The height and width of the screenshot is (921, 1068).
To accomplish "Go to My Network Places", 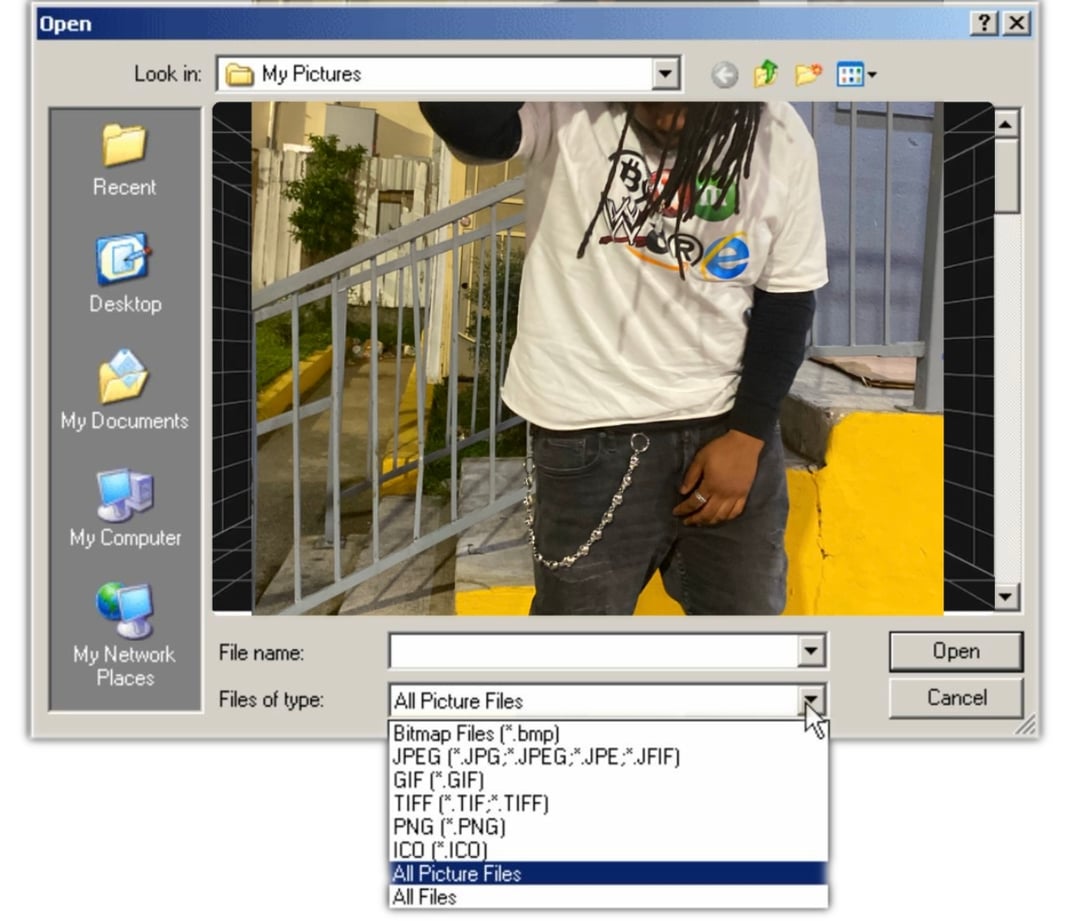I will [x=123, y=625].
